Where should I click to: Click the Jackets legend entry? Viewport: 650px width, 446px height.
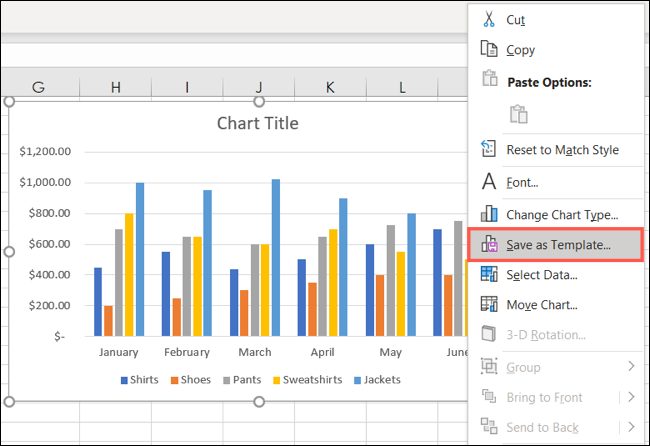378,380
